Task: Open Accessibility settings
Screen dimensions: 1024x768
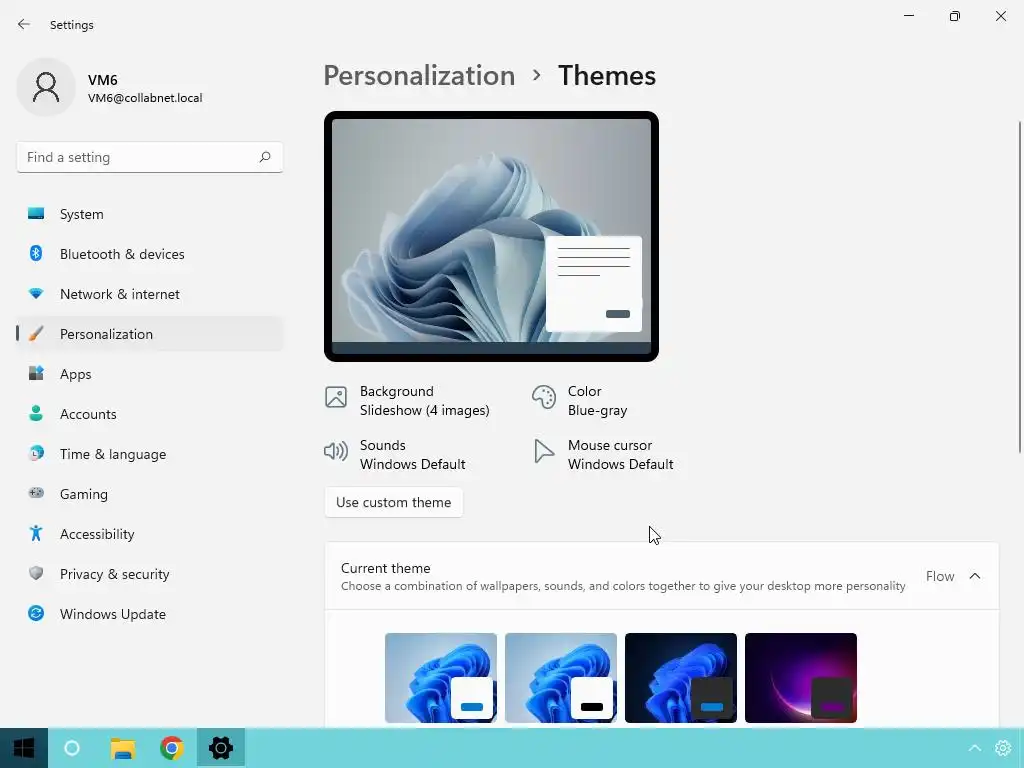Action: point(150,534)
